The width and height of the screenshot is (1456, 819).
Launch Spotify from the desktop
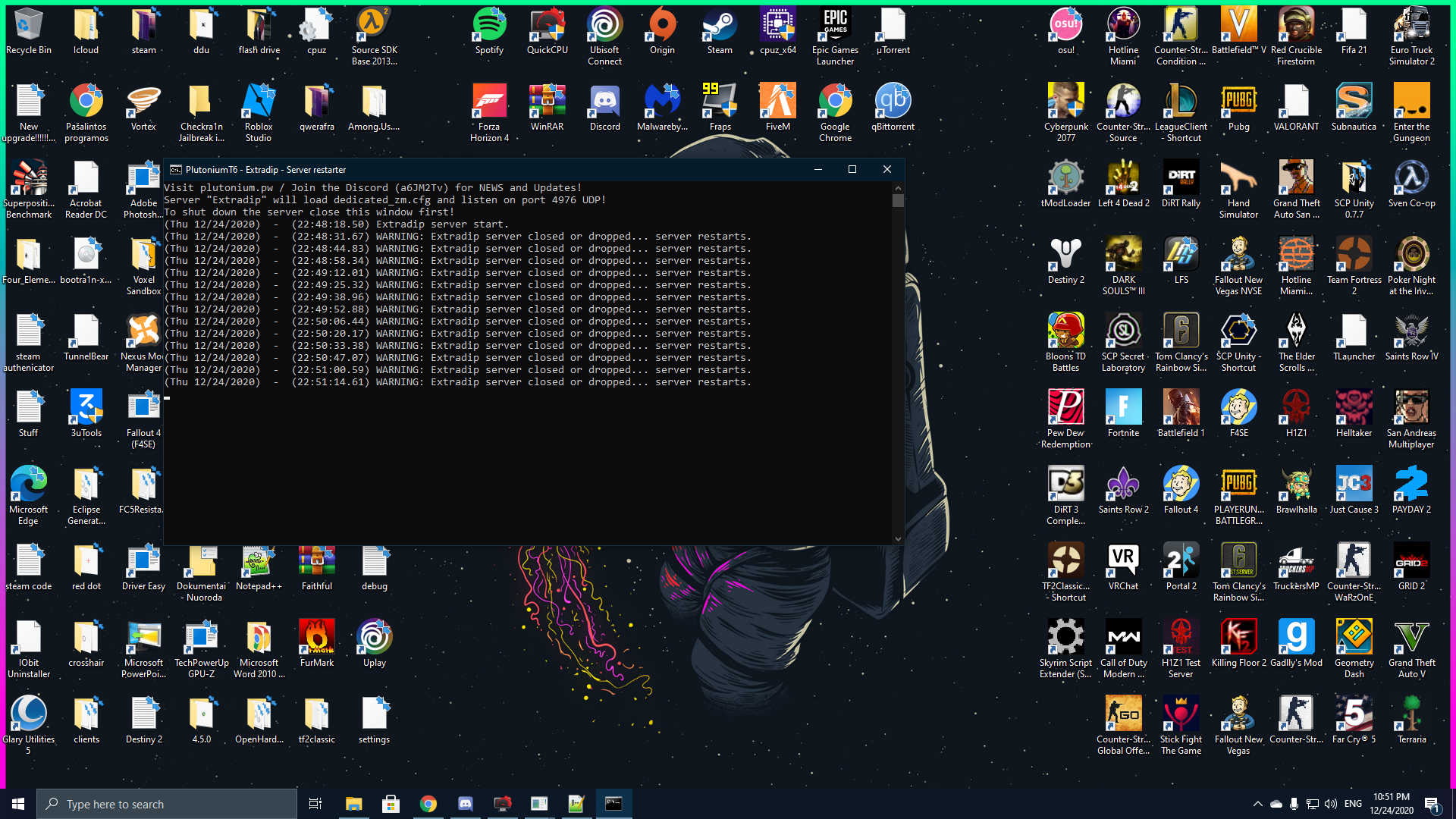pyautogui.click(x=489, y=32)
